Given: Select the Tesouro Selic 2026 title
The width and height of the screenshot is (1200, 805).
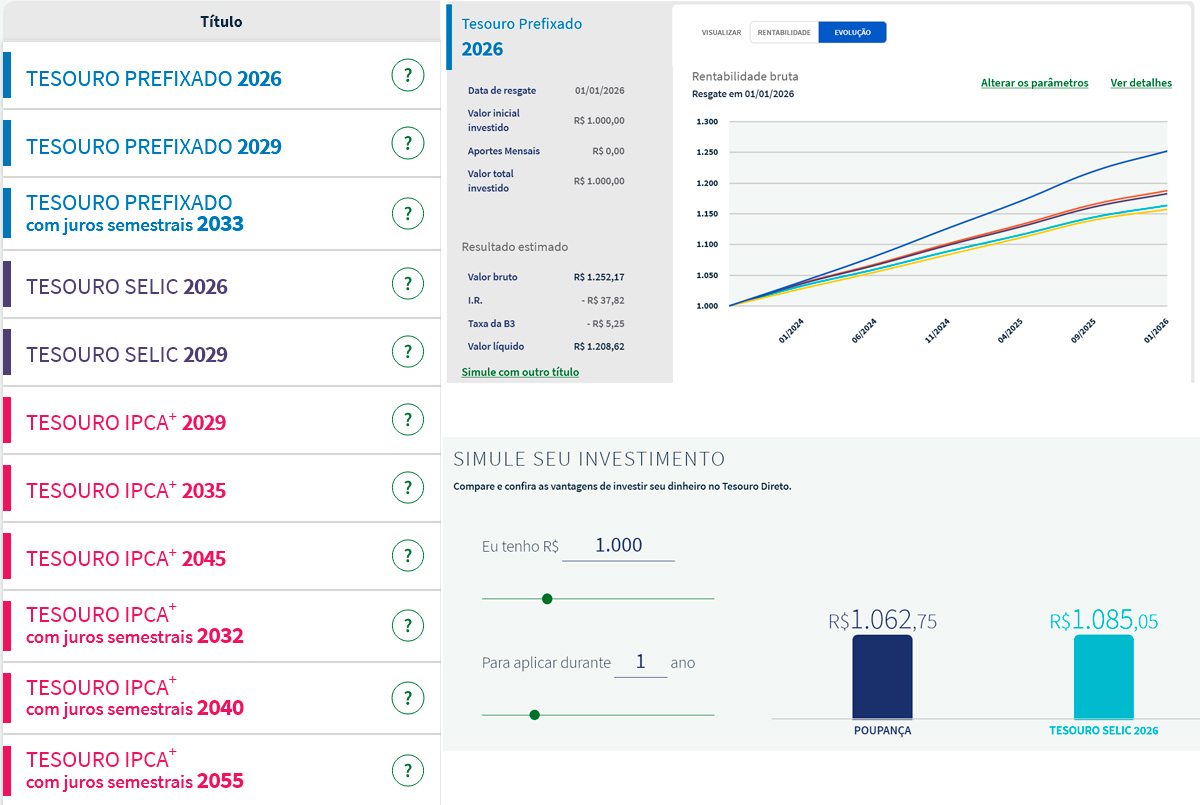Looking at the screenshot, I should pyautogui.click(x=127, y=287).
